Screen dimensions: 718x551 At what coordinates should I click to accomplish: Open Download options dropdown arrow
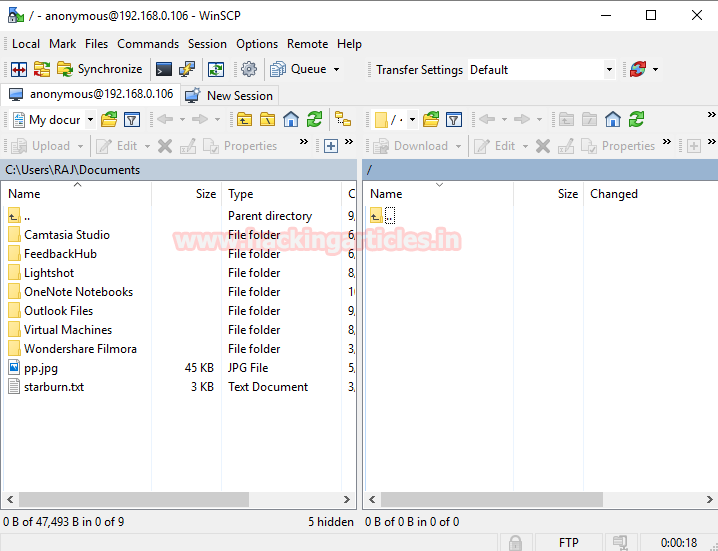coord(458,146)
